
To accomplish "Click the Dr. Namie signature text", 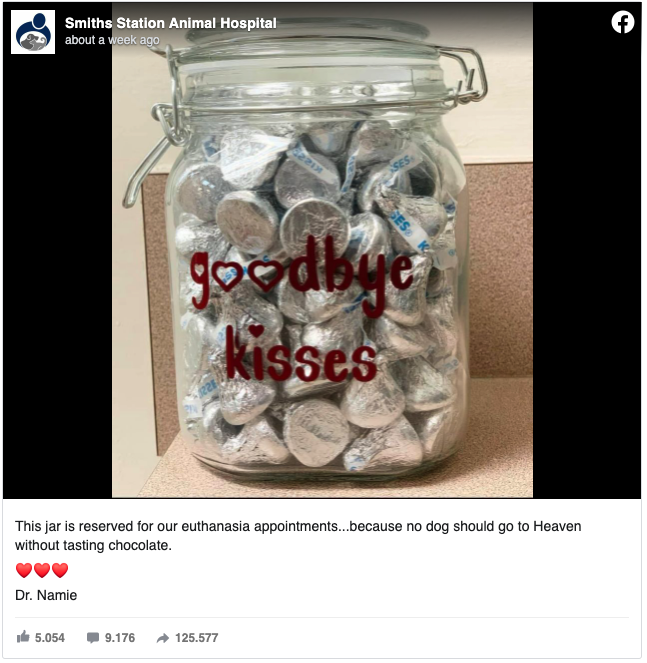I will [46, 595].
